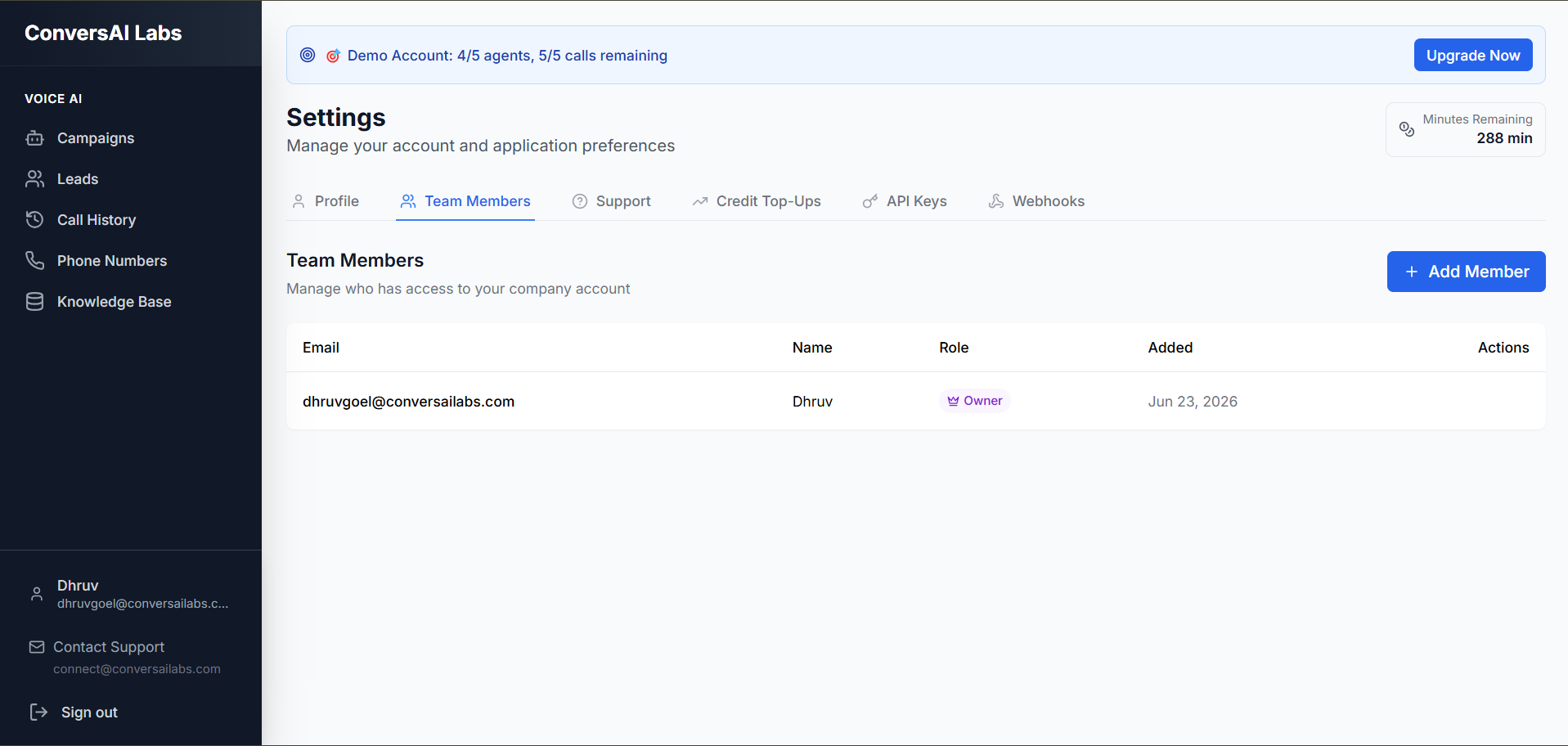The height and width of the screenshot is (746, 1568).
Task: Click the coins icon beside Minutes Remaining
Action: click(x=1407, y=129)
